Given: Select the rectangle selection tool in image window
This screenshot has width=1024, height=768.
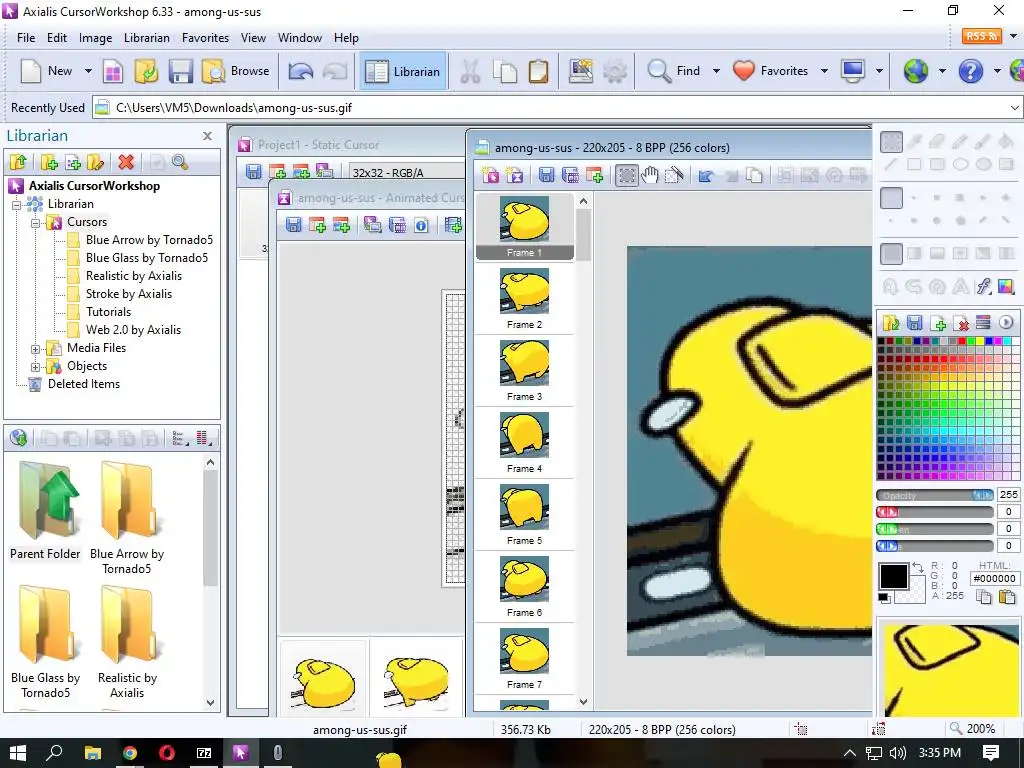Looking at the screenshot, I should (626, 175).
